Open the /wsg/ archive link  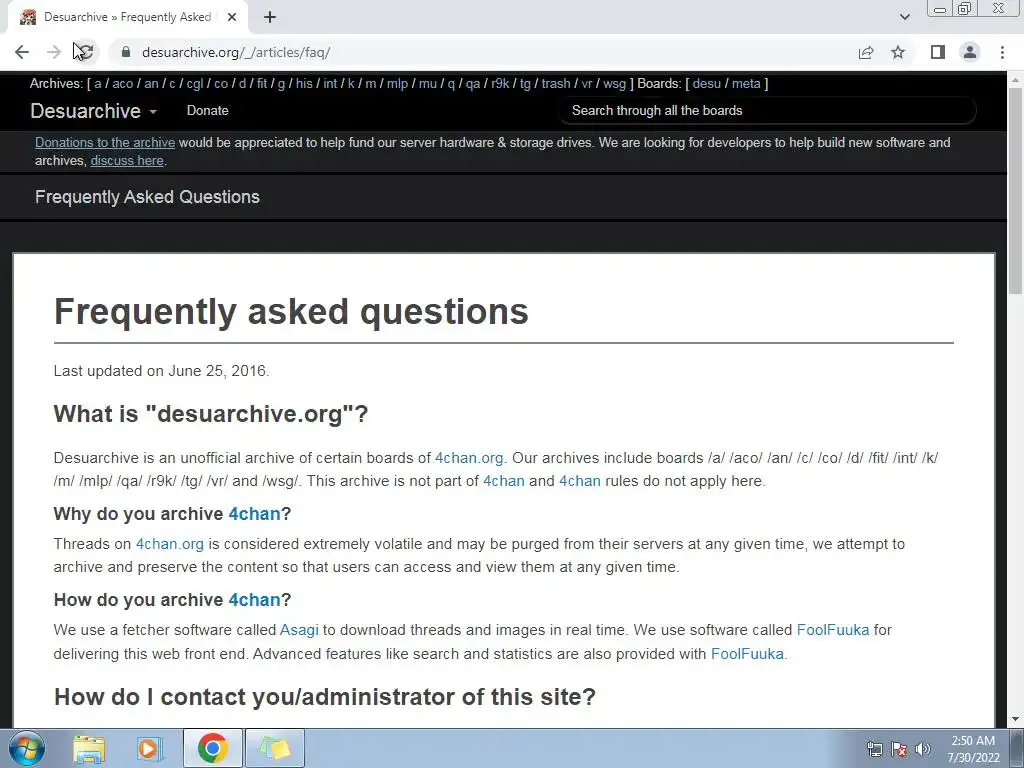[614, 84]
